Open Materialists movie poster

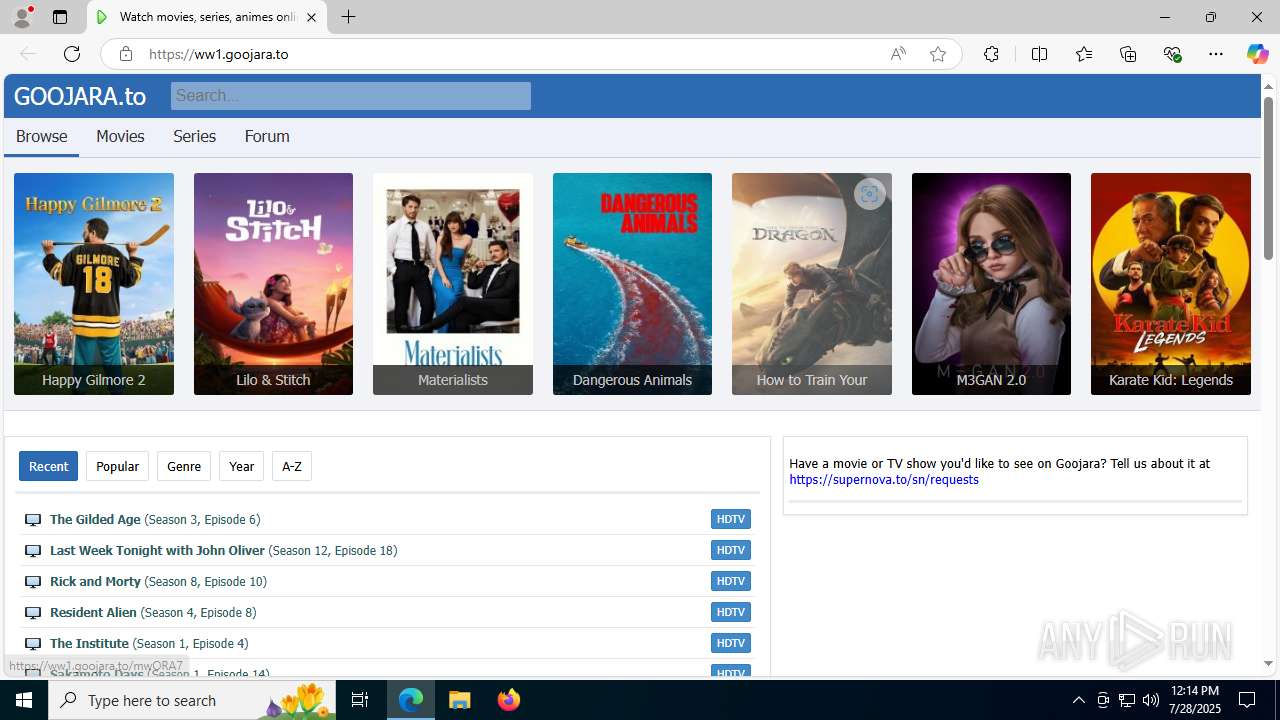pos(453,284)
